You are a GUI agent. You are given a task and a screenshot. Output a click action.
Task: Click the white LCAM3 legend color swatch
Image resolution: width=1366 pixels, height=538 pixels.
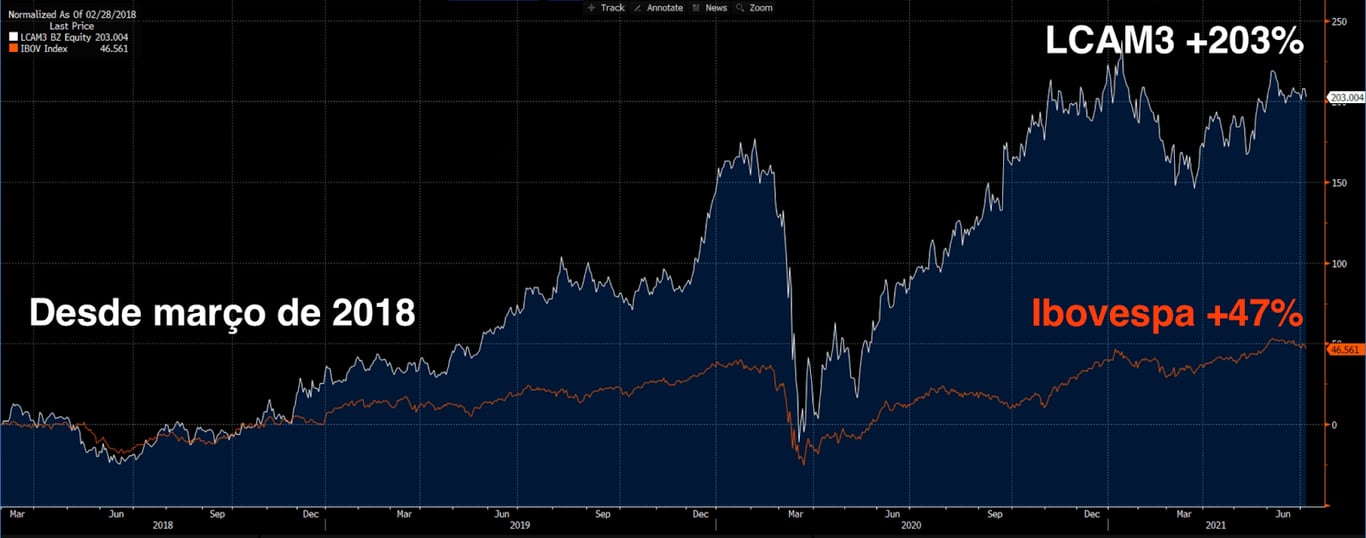point(12,37)
